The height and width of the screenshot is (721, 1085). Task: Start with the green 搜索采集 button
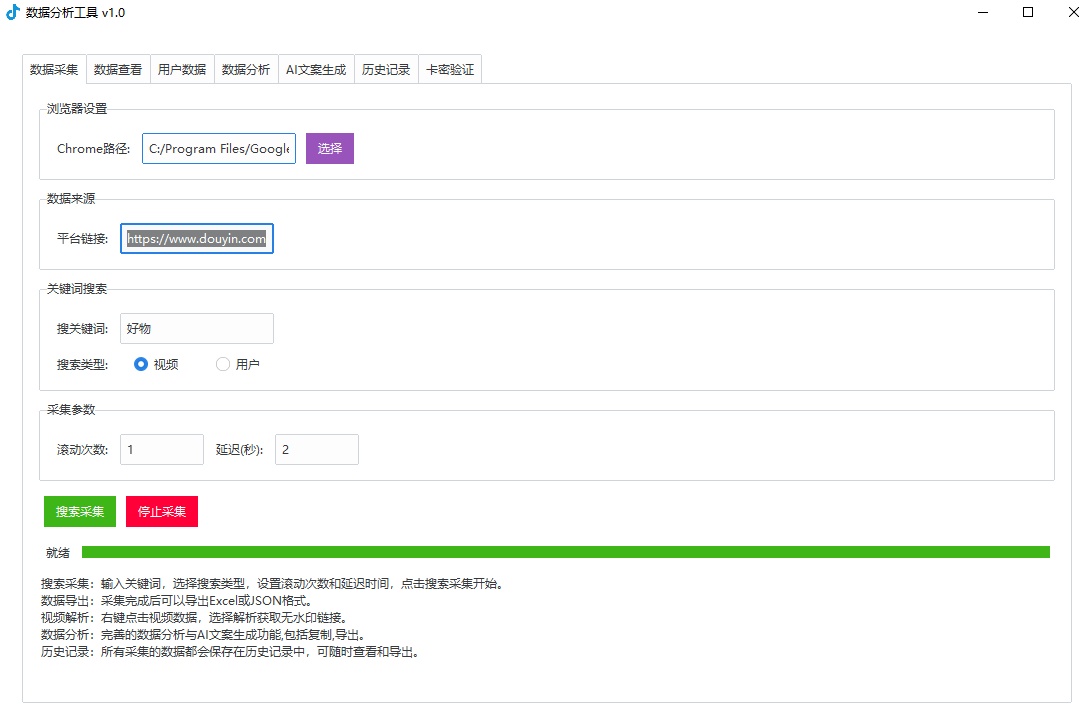pos(80,511)
